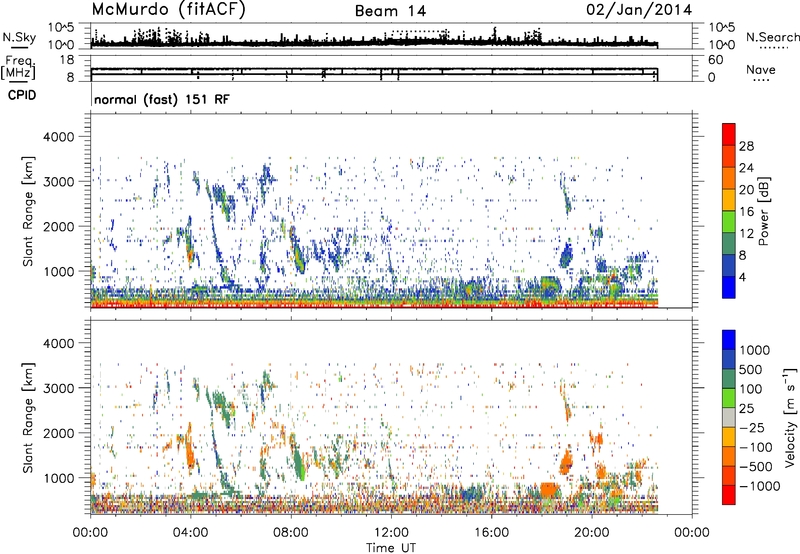Click the "16:00" time tick label
This screenshot has height=554, width=800.
[491, 533]
